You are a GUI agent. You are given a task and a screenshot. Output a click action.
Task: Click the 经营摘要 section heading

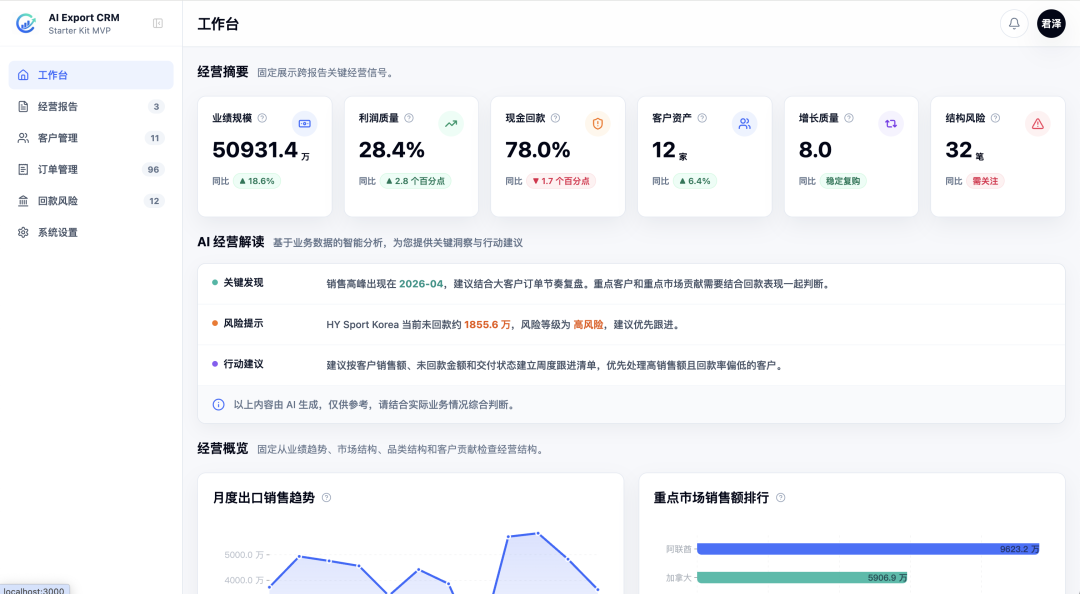coord(222,72)
